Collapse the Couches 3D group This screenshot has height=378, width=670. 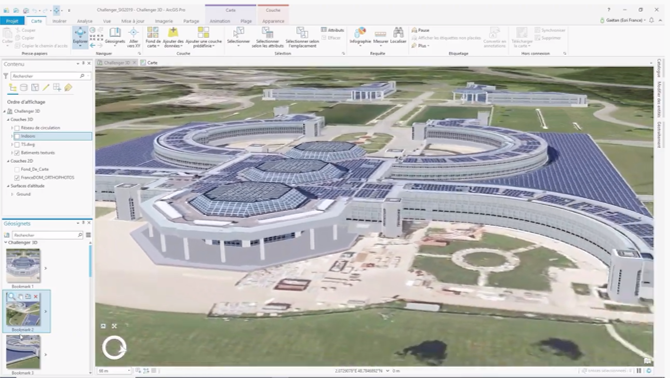(x=8, y=120)
